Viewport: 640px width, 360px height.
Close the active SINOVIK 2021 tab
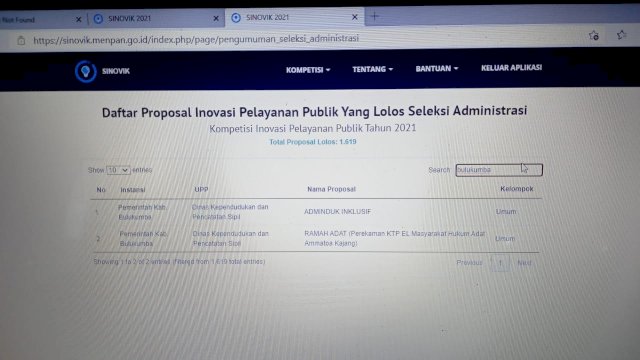[354, 17]
